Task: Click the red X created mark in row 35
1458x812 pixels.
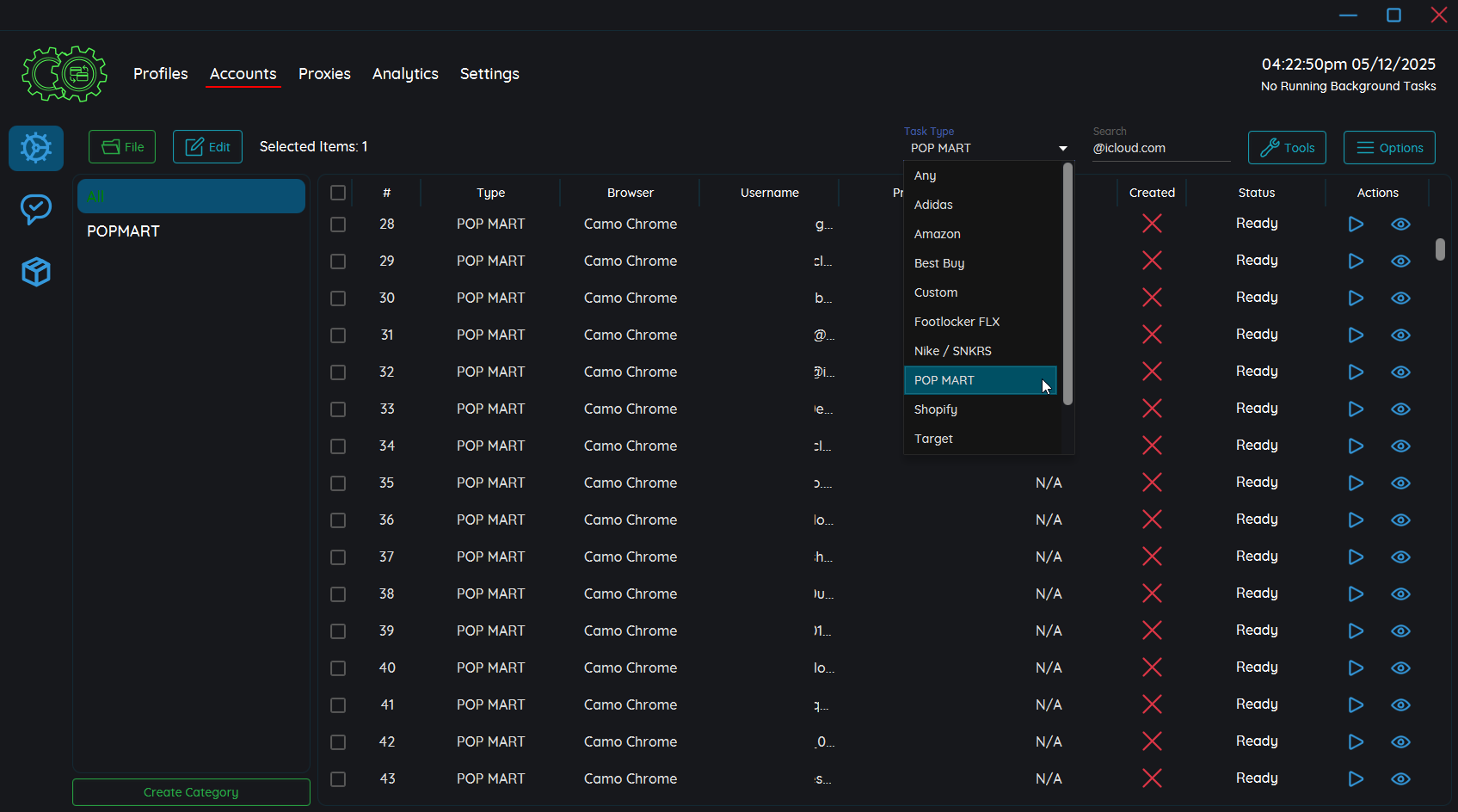Action: tap(1152, 483)
